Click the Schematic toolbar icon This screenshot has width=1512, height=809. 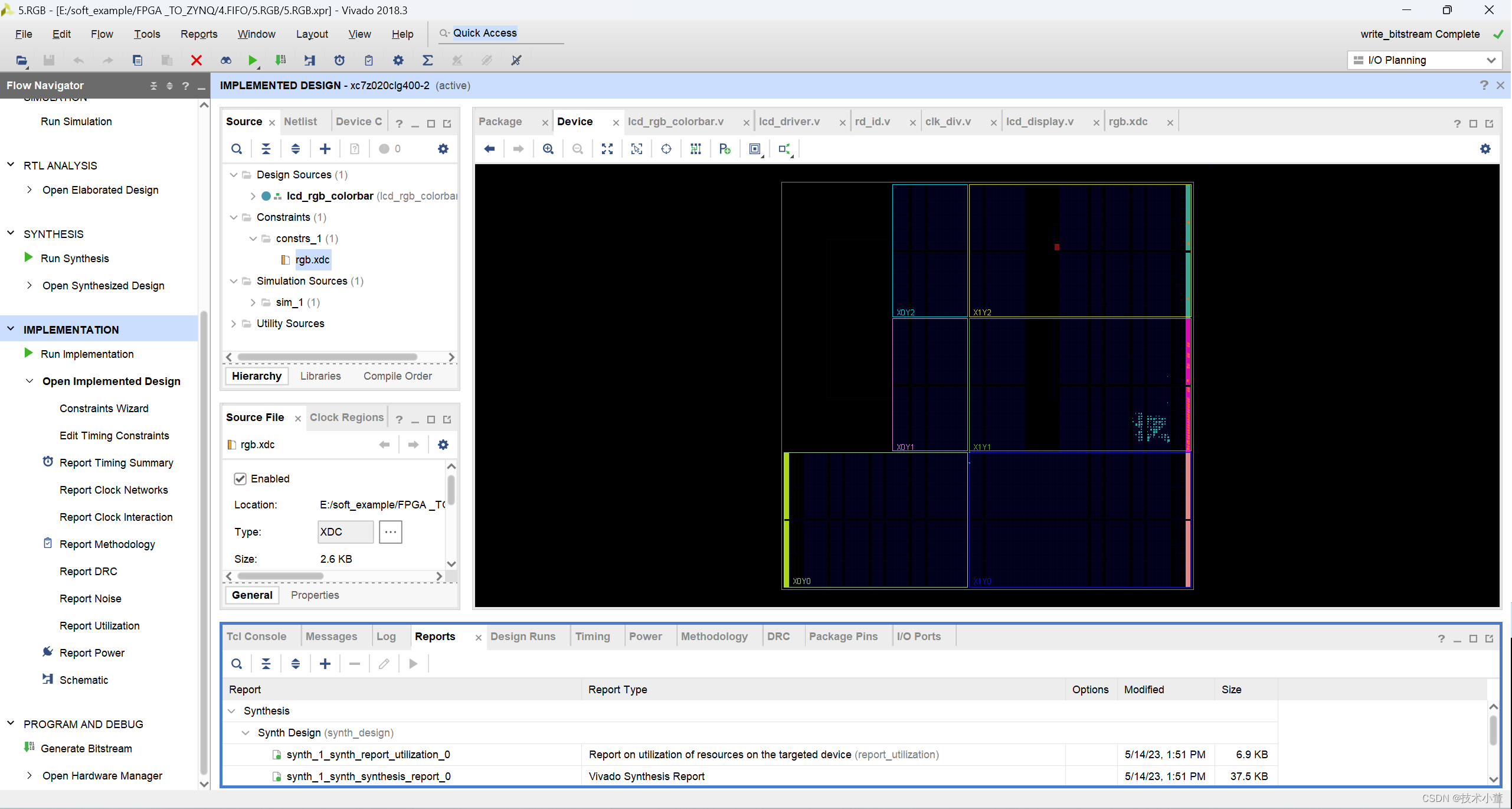(309, 60)
